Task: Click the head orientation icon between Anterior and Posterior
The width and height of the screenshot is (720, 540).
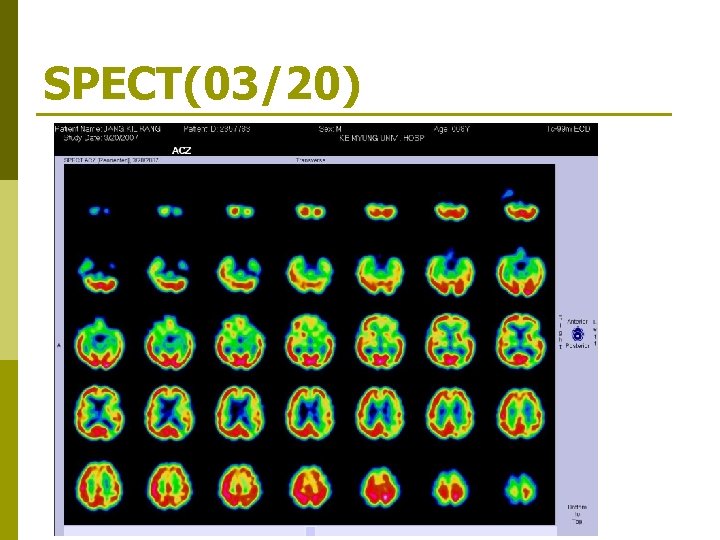Action: 577,334
